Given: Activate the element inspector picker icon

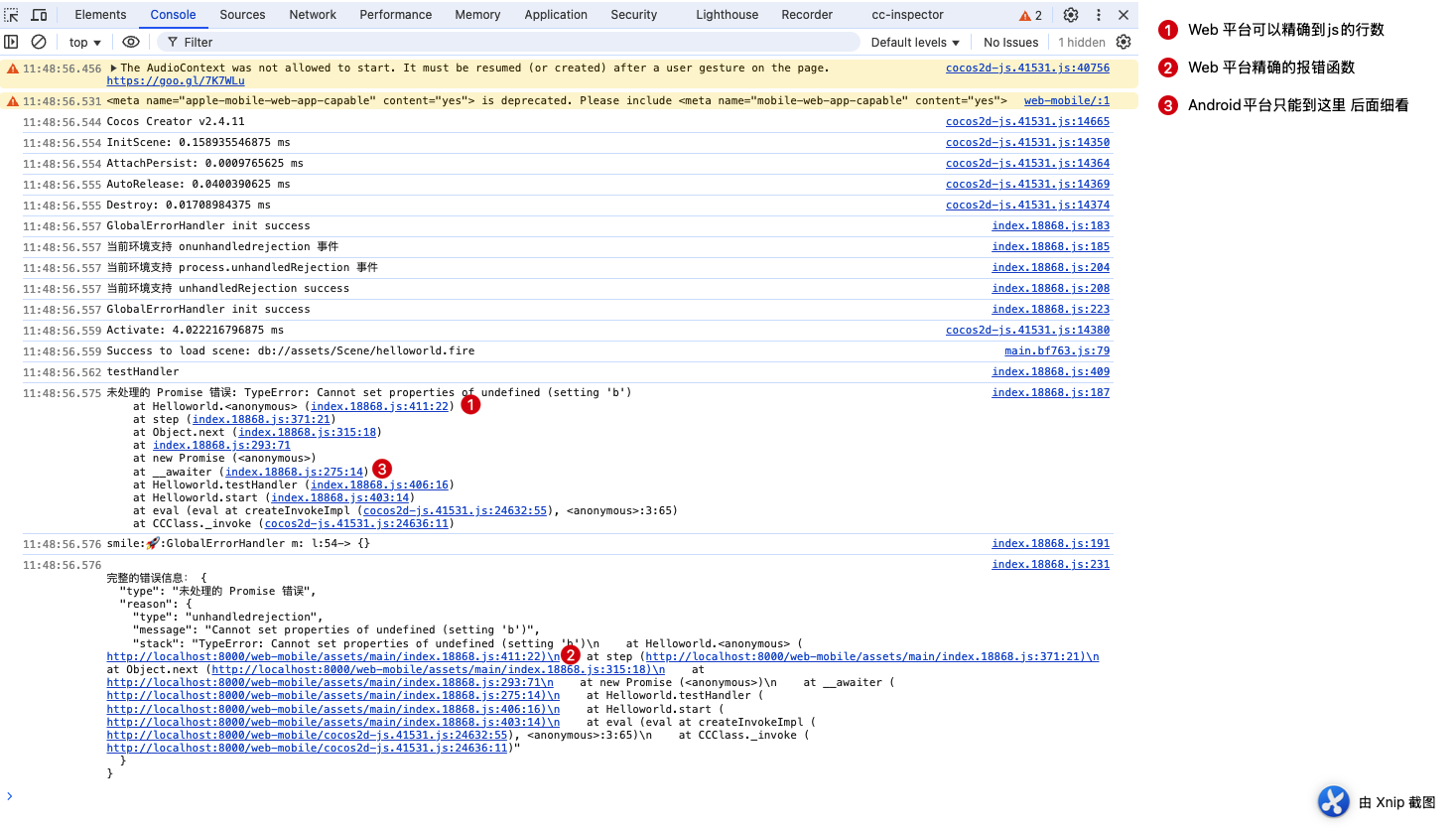Looking at the screenshot, I should pyautogui.click(x=12, y=15).
